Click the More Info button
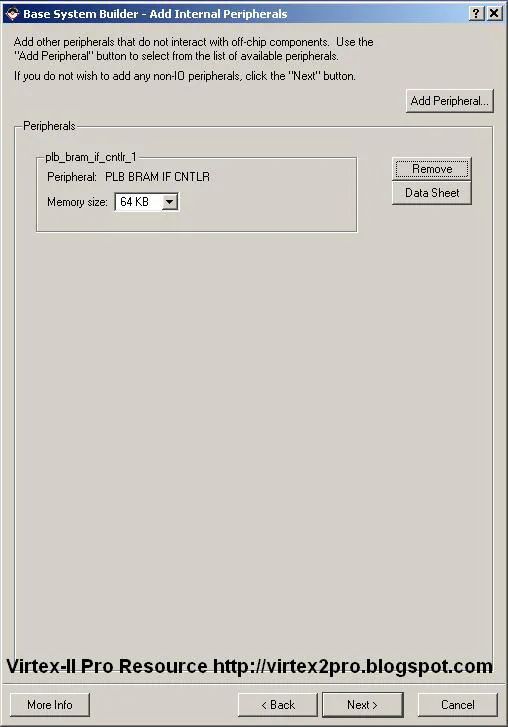Viewport: 508px width, 727px height. point(50,705)
